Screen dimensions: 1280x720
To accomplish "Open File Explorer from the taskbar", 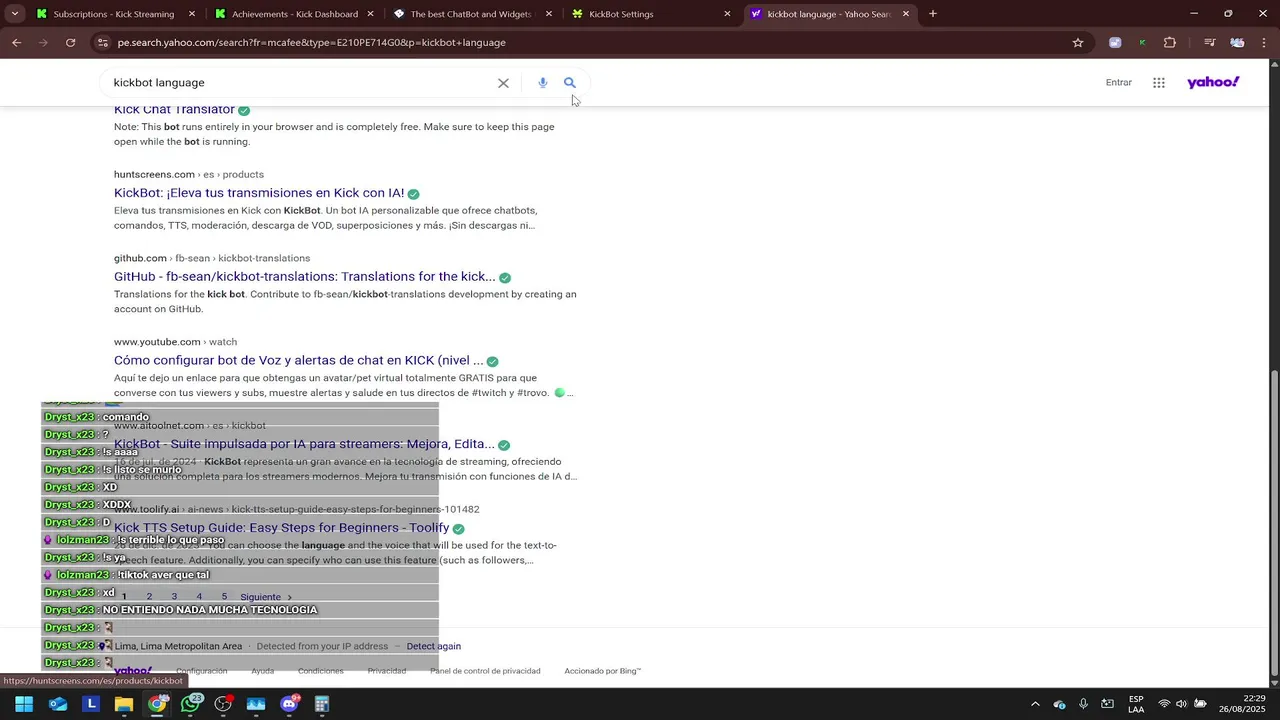I will [124, 704].
